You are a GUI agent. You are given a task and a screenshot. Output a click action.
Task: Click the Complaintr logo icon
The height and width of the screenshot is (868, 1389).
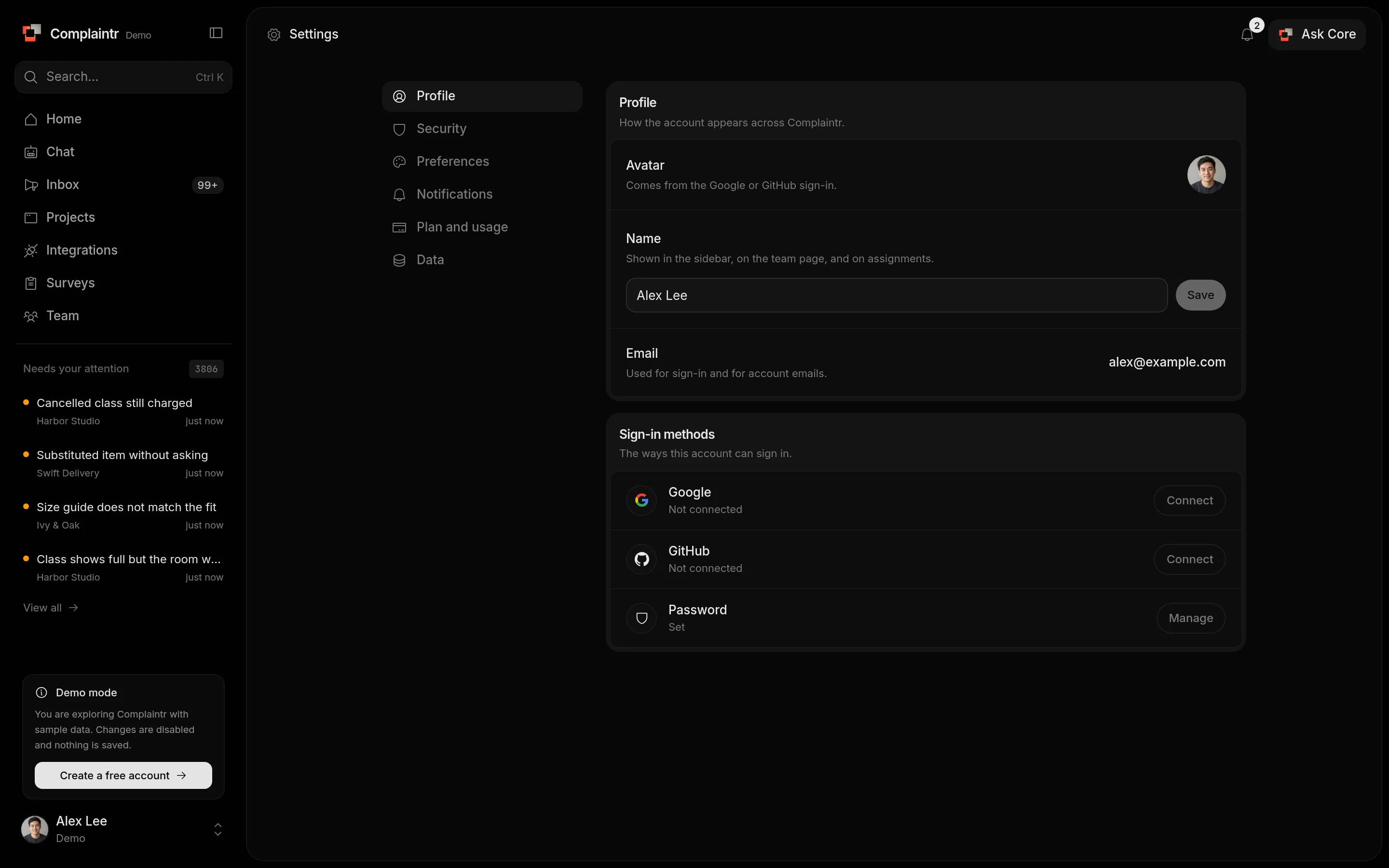[x=31, y=33]
